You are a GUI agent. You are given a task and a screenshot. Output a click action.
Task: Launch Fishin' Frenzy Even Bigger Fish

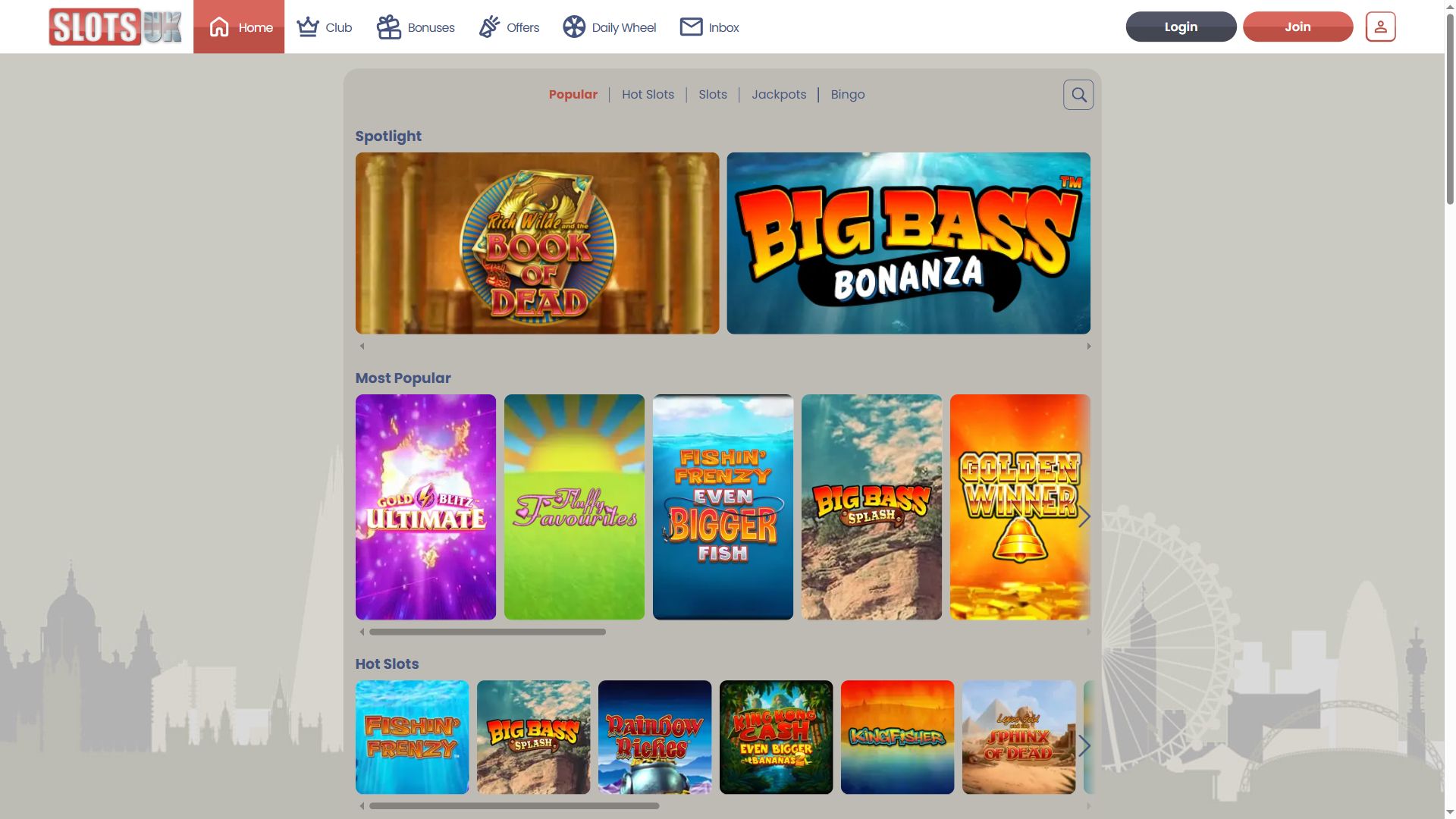pos(723,507)
